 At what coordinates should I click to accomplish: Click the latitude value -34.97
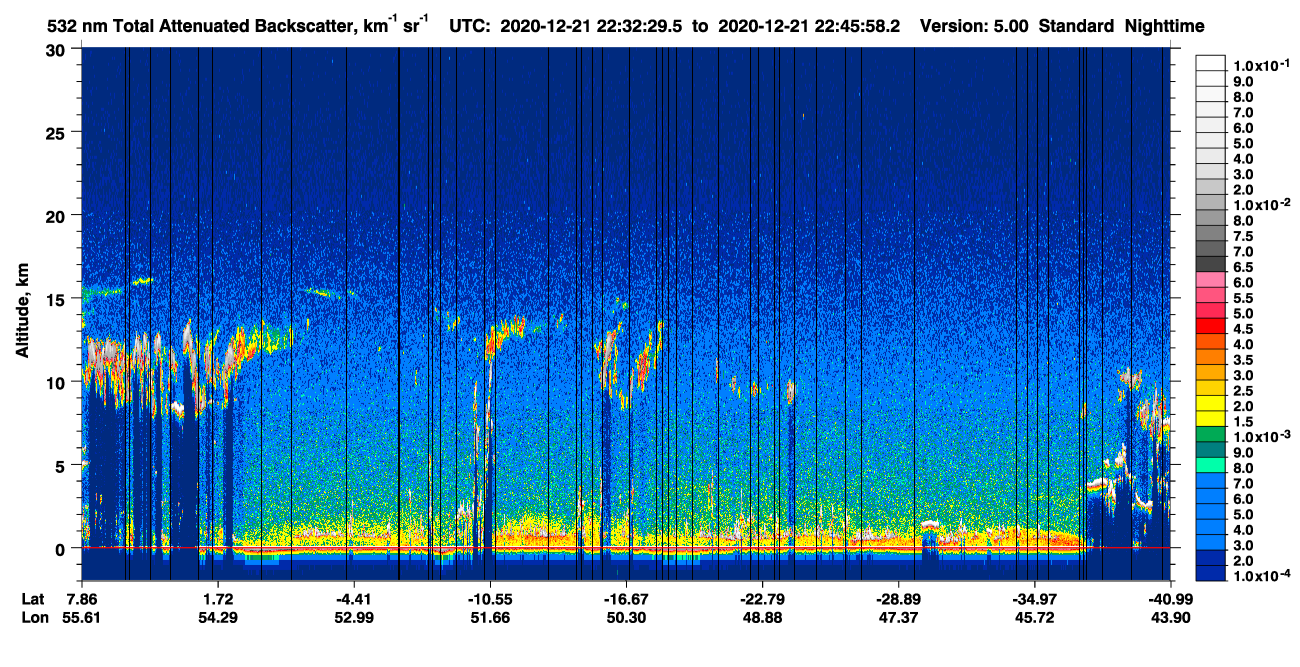(1034, 599)
